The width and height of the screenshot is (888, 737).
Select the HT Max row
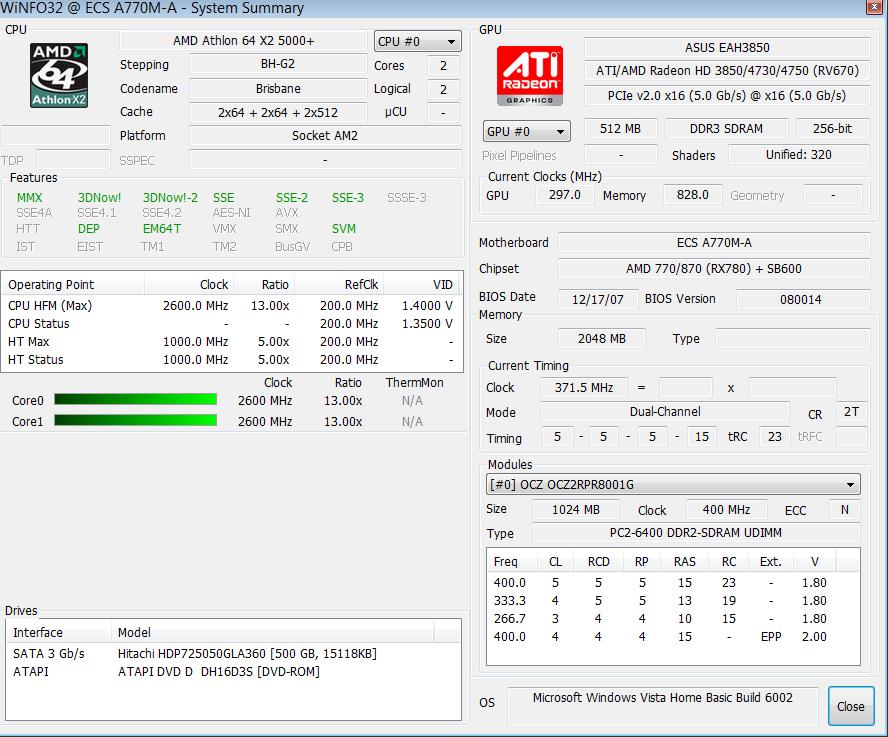pyautogui.click(x=232, y=342)
